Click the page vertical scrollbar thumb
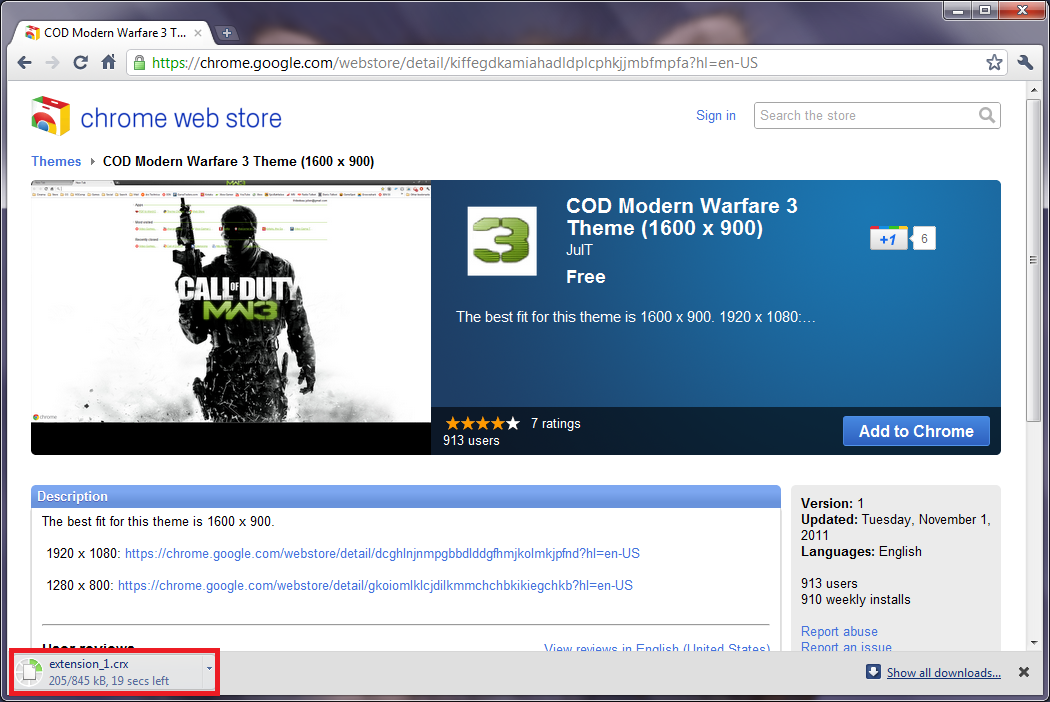1050x702 pixels. tap(1033, 260)
